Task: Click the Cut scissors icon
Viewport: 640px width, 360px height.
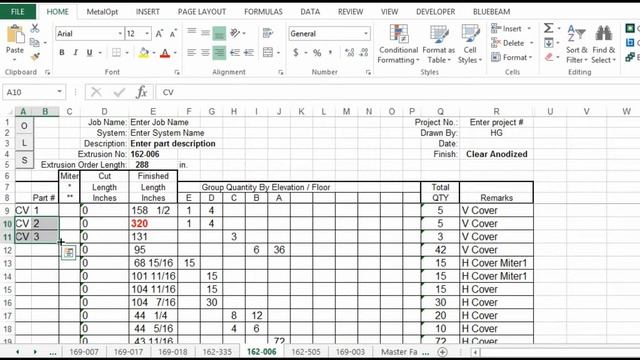Action: click(x=35, y=29)
